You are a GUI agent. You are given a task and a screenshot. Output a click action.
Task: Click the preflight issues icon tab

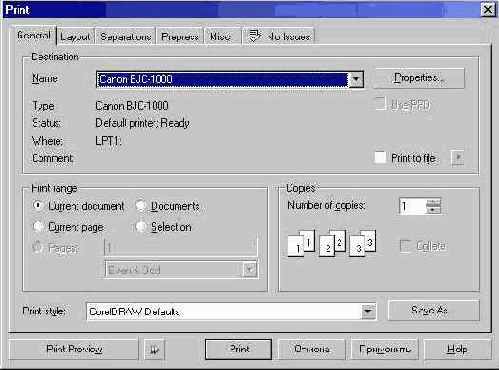point(279,36)
